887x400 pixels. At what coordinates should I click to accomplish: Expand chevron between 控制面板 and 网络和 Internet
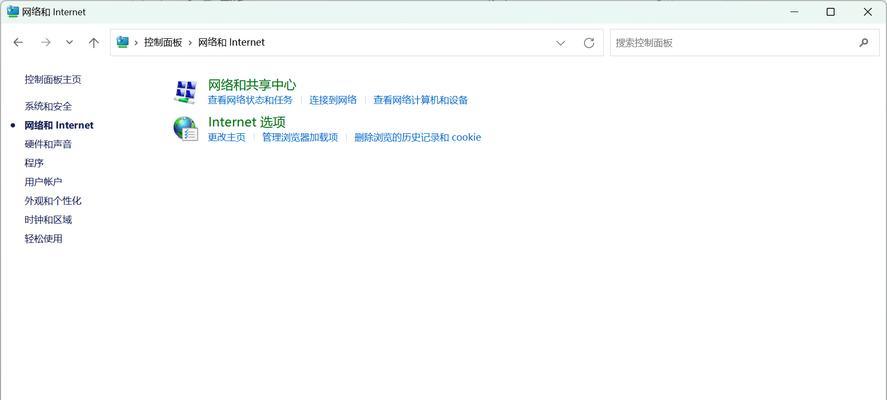190,42
